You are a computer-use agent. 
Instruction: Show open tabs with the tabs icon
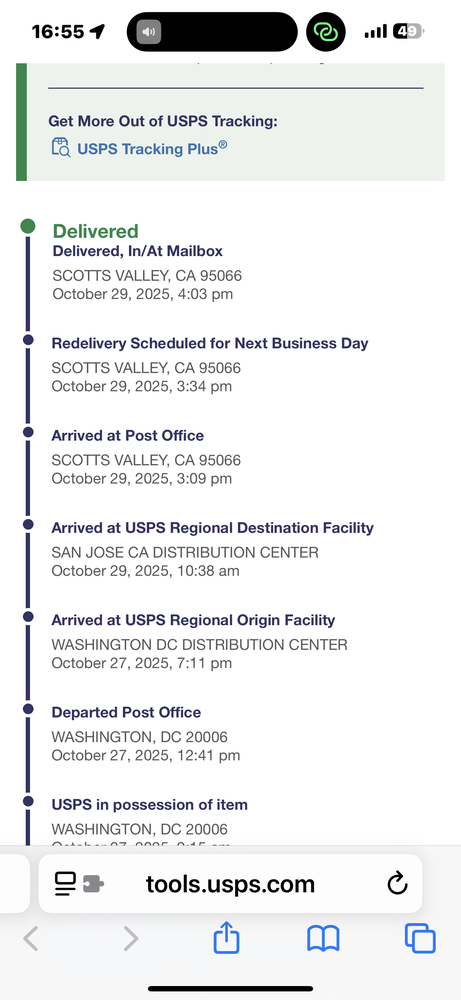420,939
